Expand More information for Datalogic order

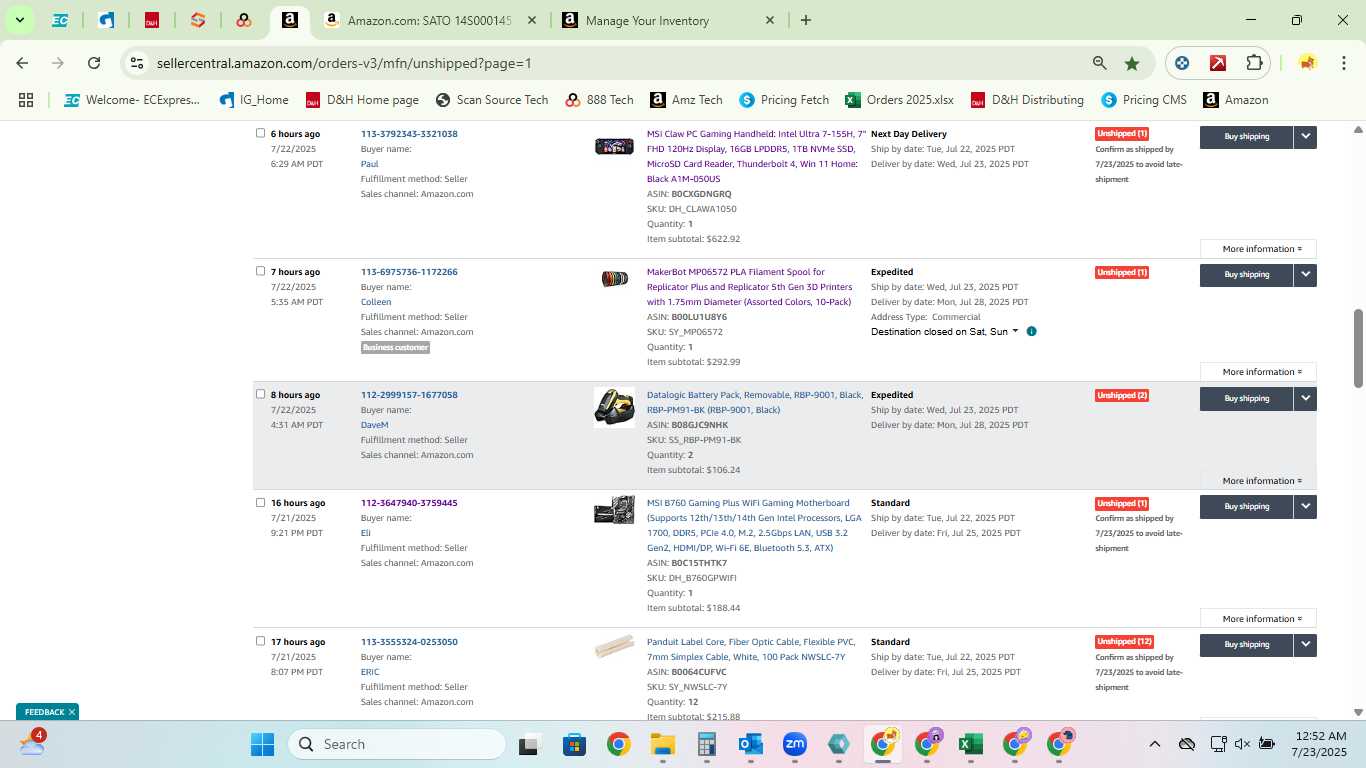coord(1258,481)
